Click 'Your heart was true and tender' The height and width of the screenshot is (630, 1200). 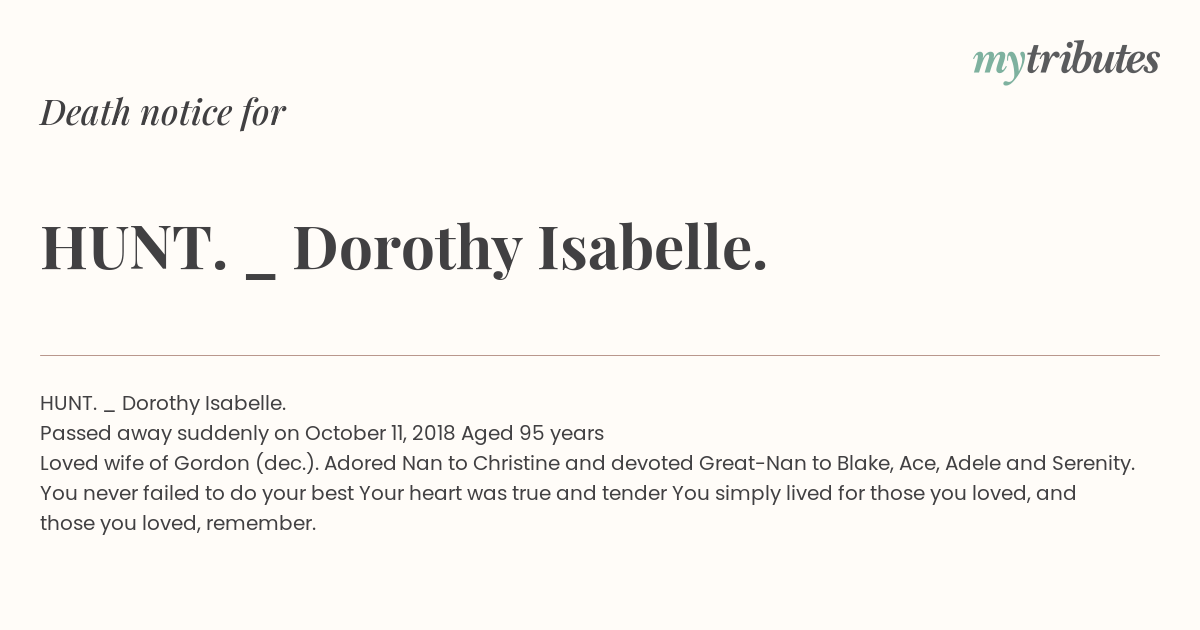coord(513,493)
